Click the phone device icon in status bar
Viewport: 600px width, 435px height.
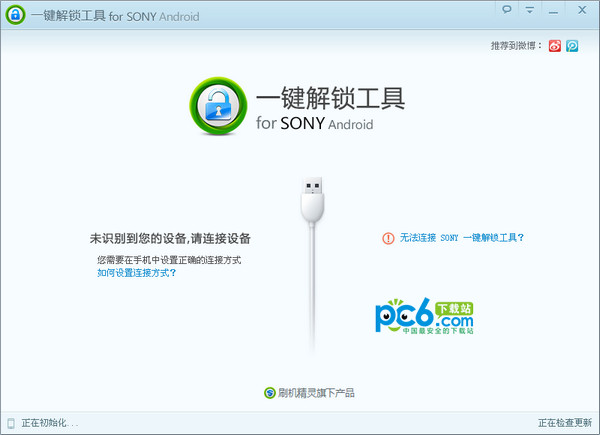tap(11, 423)
